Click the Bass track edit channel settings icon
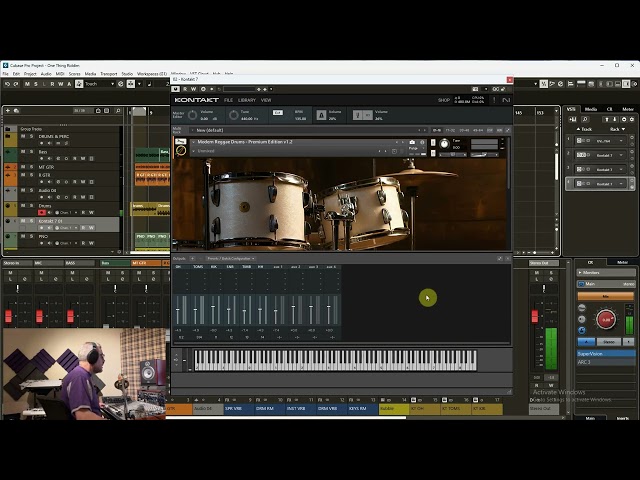The height and width of the screenshot is (480, 640). pyautogui.click(x=58, y=159)
